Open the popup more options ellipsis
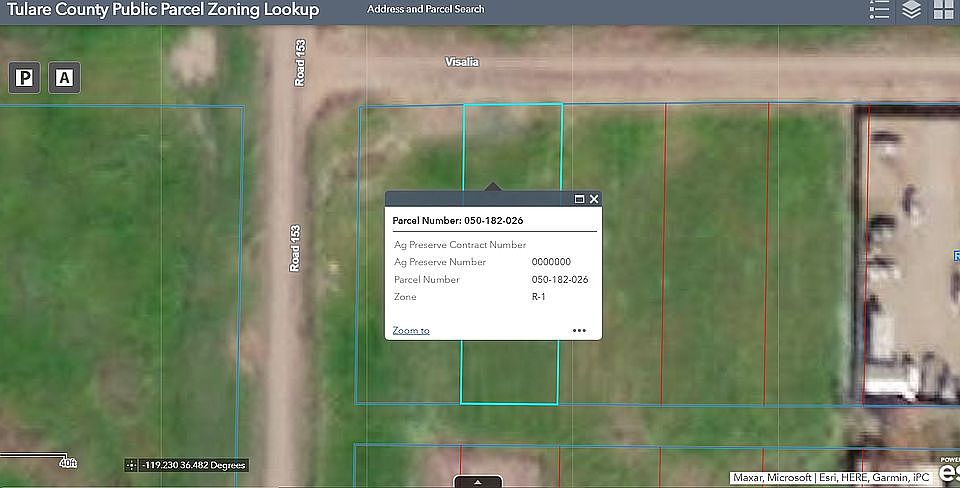This screenshot has width=960, height=488. pos(579,331)
